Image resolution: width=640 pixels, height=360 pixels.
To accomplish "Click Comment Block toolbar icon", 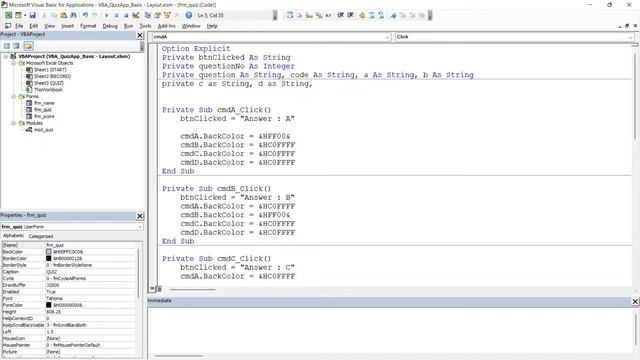I will click(x=371, y=15).
